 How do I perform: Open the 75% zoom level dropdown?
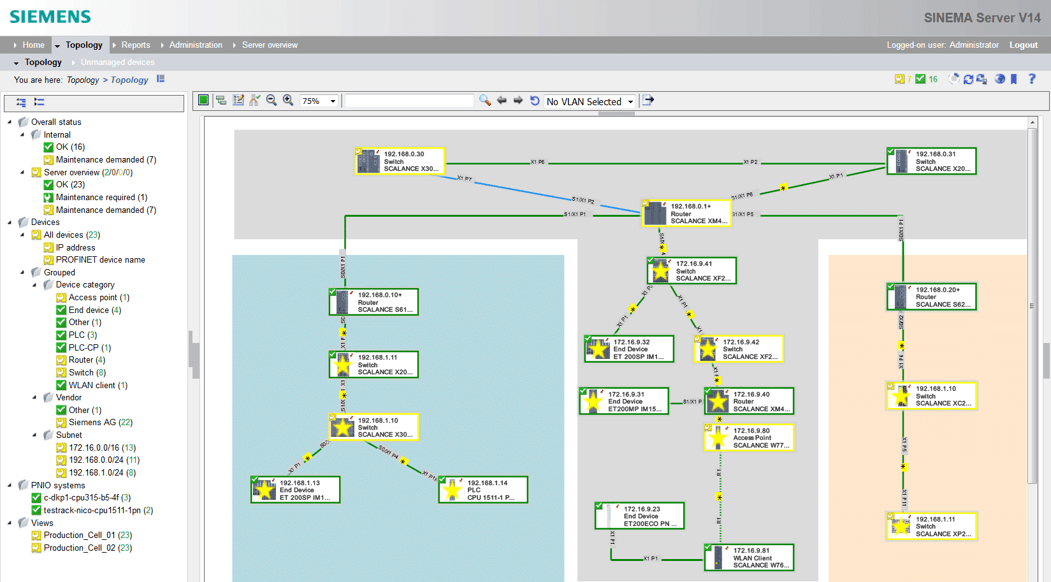(x=319, y=101)
